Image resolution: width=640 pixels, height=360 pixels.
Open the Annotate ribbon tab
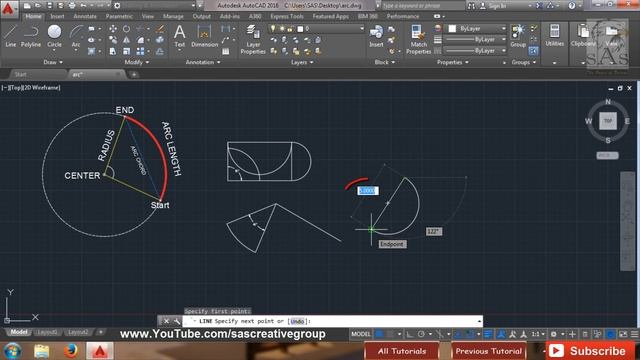85,16
